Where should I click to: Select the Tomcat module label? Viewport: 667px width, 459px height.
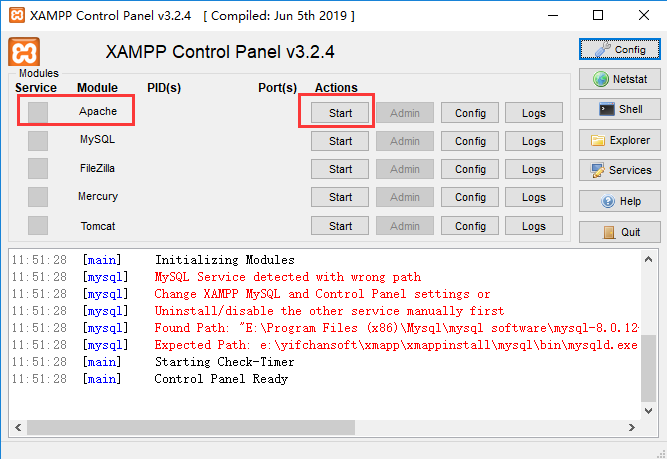click(98, 226)
